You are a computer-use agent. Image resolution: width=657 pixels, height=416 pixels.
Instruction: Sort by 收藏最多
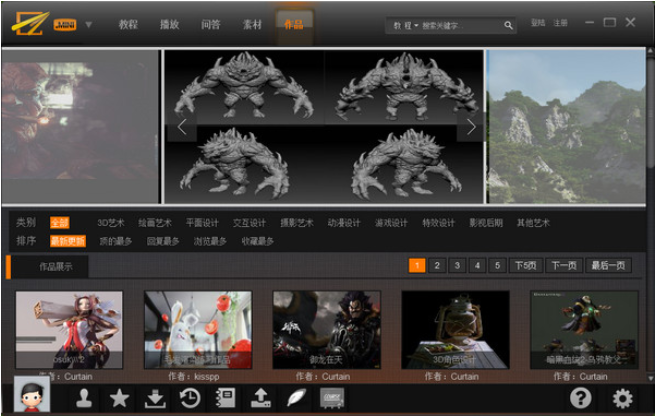(258, 241)
